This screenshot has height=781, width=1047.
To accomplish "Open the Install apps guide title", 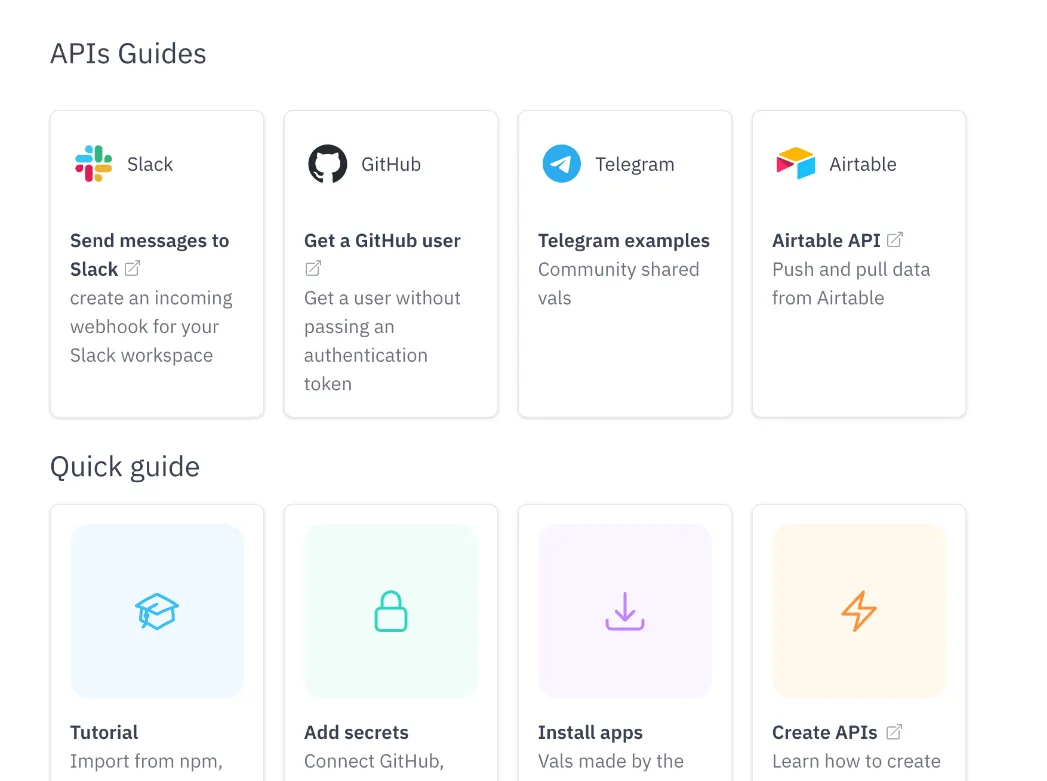I will (590, 733).
